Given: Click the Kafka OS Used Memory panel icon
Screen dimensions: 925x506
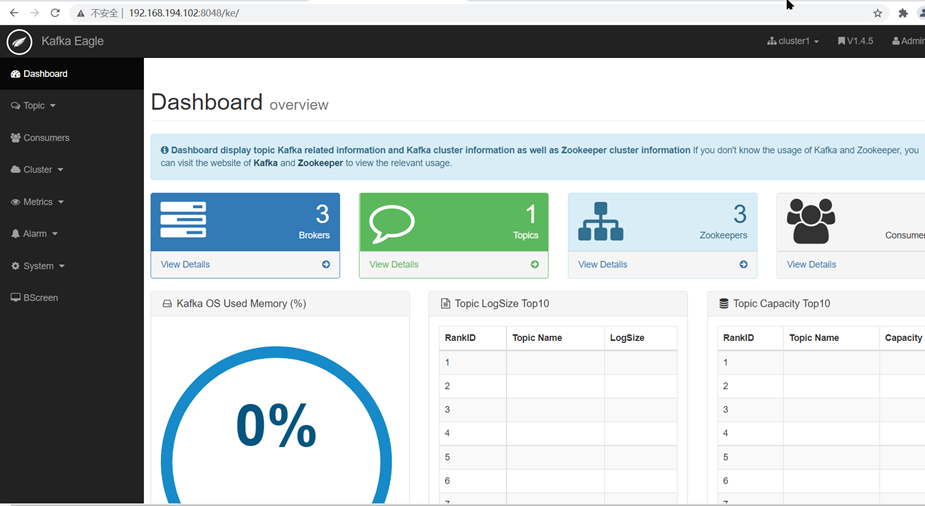Looking at the screenshot, I should click(x=167, y=304).
